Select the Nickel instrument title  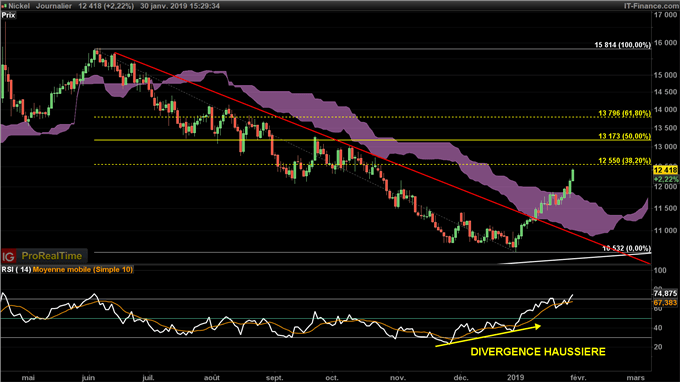(19, 6)
